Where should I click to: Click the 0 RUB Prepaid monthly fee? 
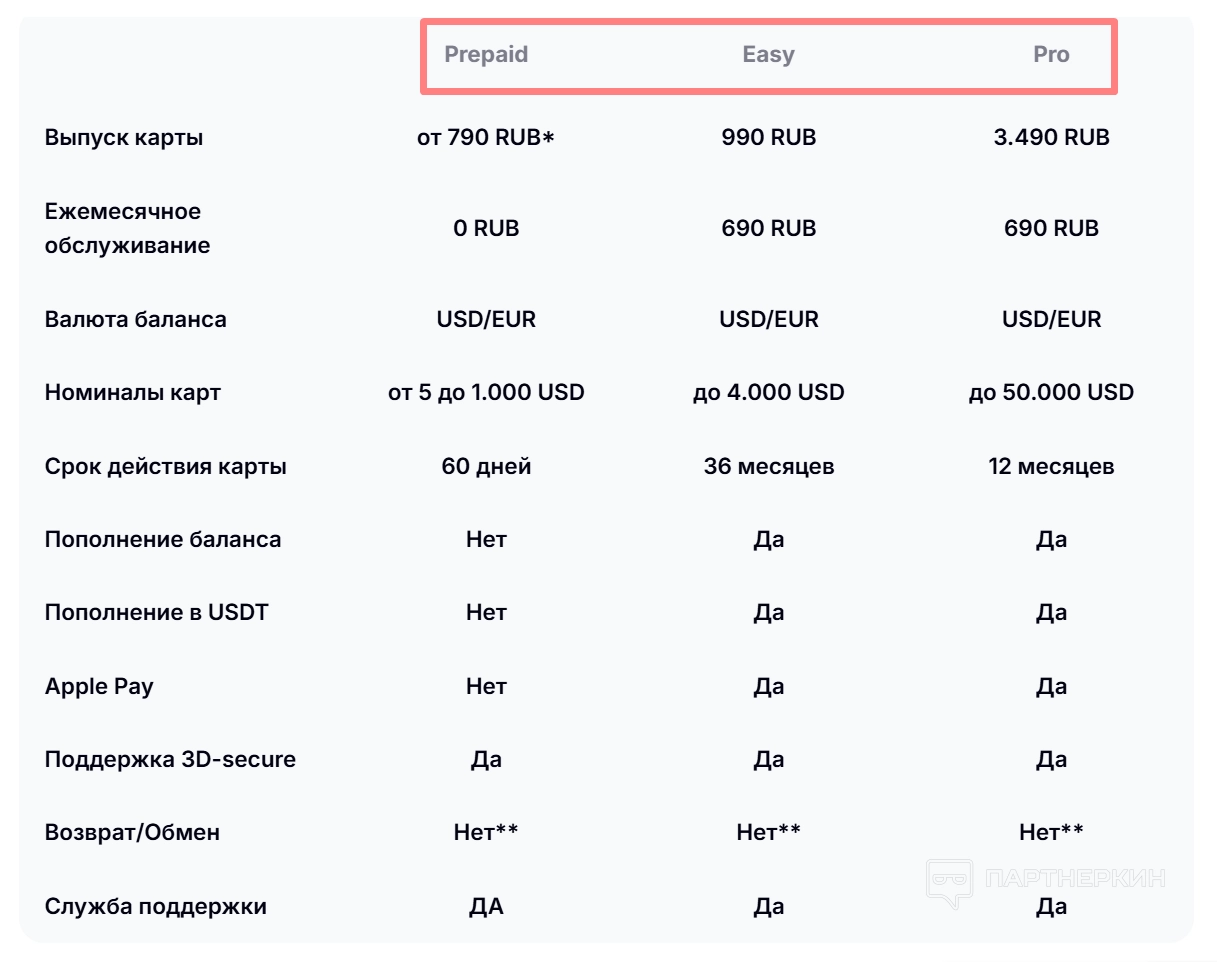click(486, 228)
